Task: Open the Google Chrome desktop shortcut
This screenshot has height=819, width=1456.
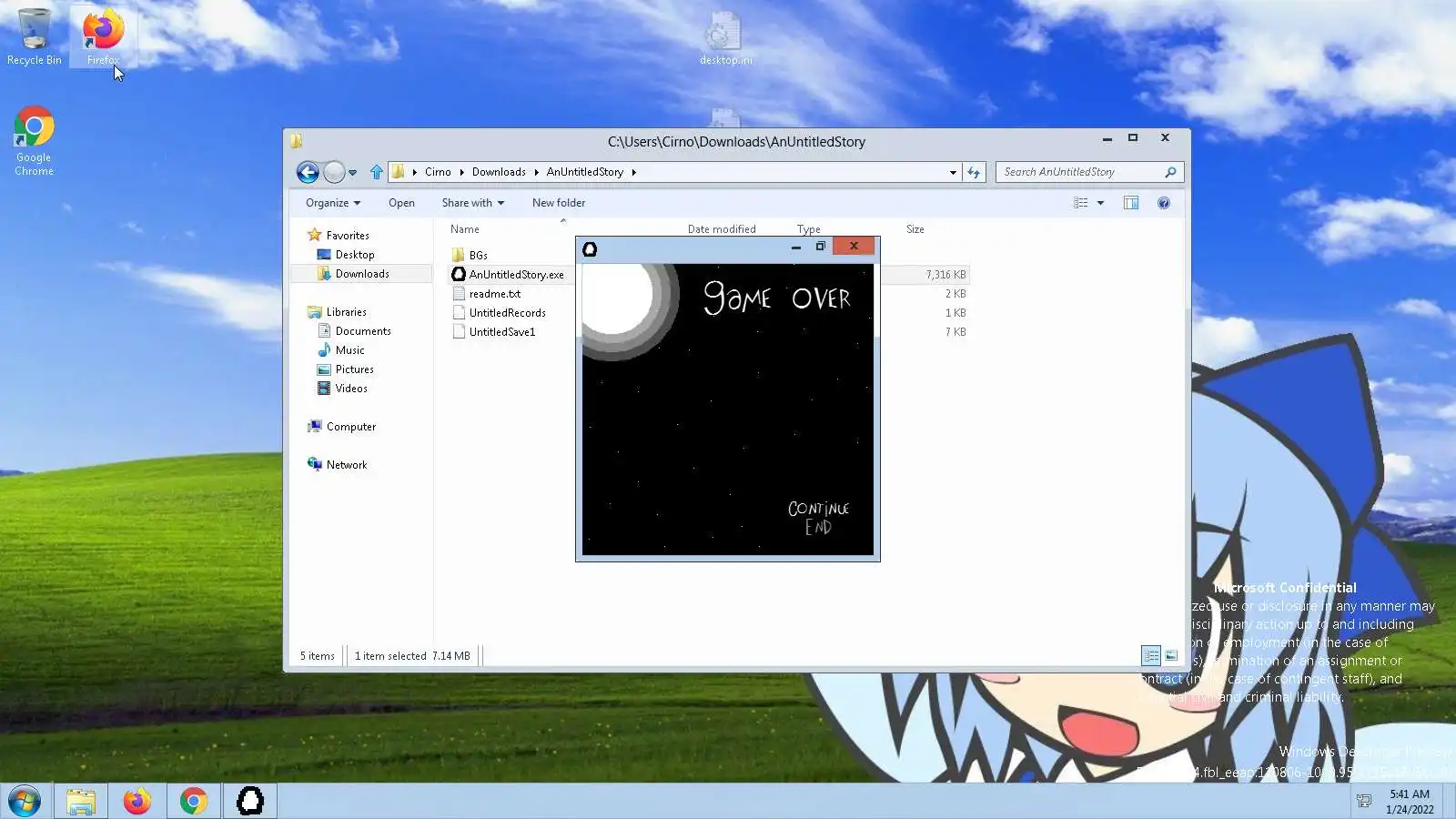Action: tap(34, 141)
